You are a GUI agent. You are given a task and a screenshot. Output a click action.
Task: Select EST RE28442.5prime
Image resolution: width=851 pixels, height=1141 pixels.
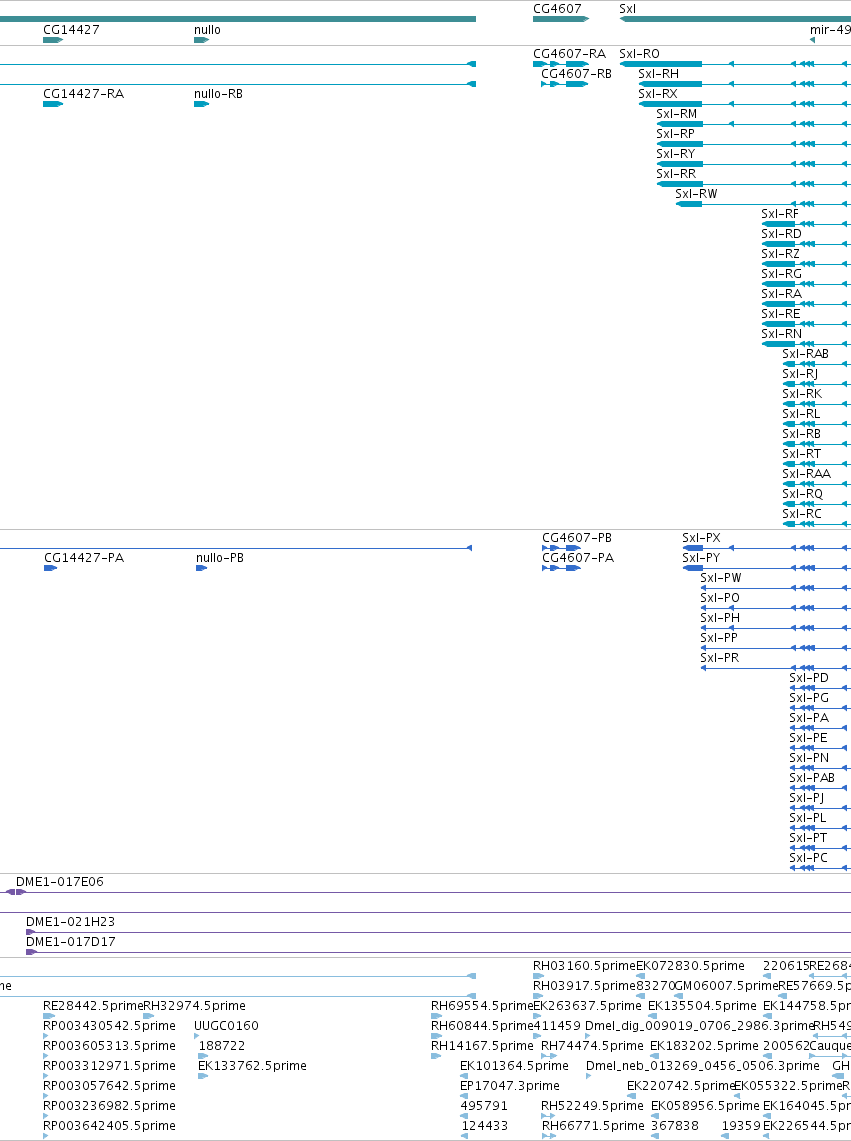pos(92,1006)
